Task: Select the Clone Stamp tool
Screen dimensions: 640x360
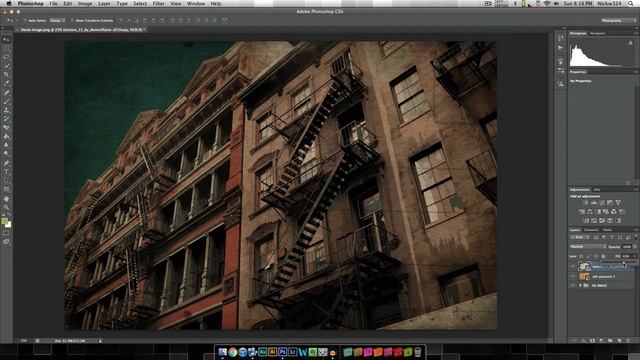Action: click(6, 110)
